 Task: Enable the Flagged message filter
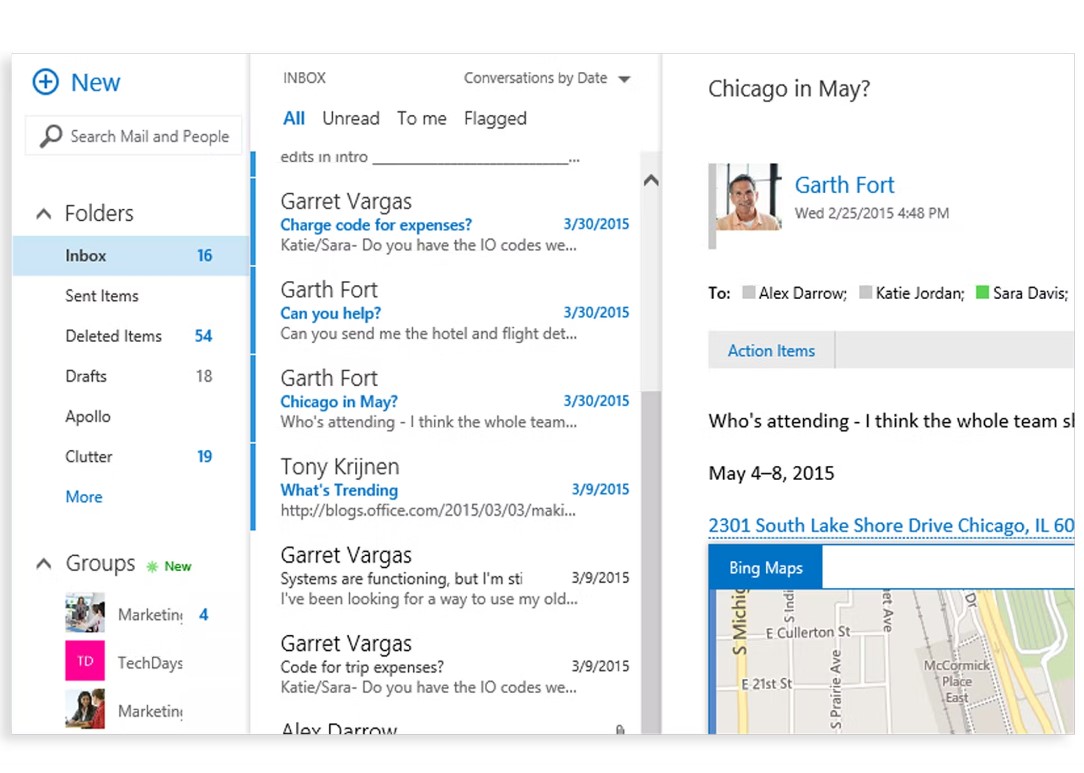[495, 118]
